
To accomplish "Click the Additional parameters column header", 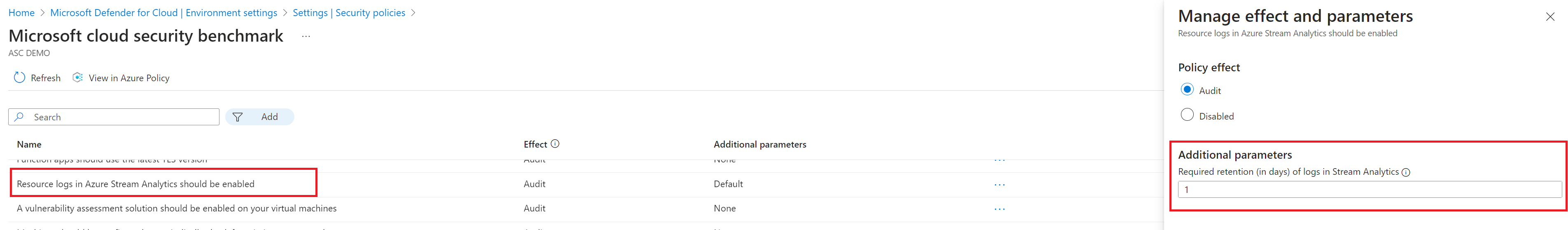I will click(x=760, y=145).
